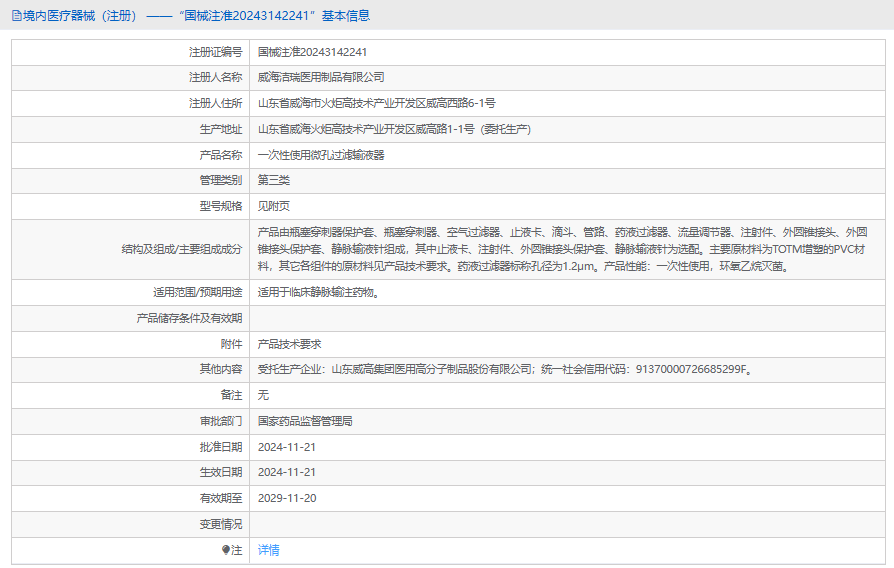The height and width of the screenshot is (568, 894).
Task: Select the address ending 威高西路6-1号
Action: tap(376, 103)
